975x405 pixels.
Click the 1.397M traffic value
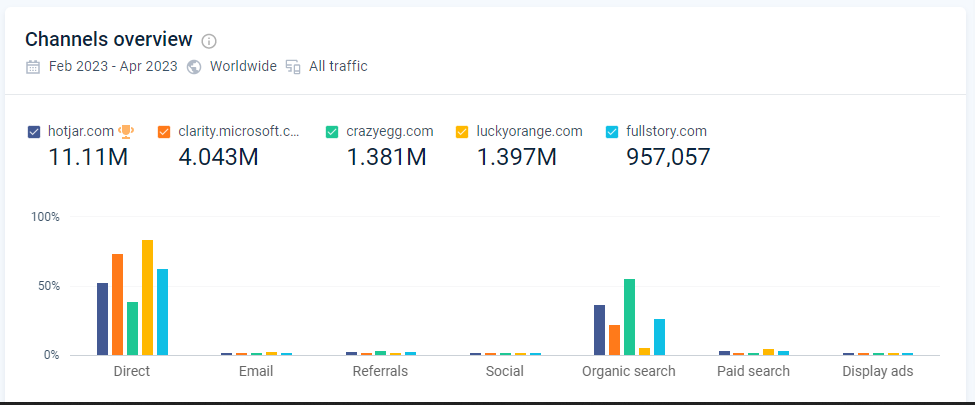(516, 157)
